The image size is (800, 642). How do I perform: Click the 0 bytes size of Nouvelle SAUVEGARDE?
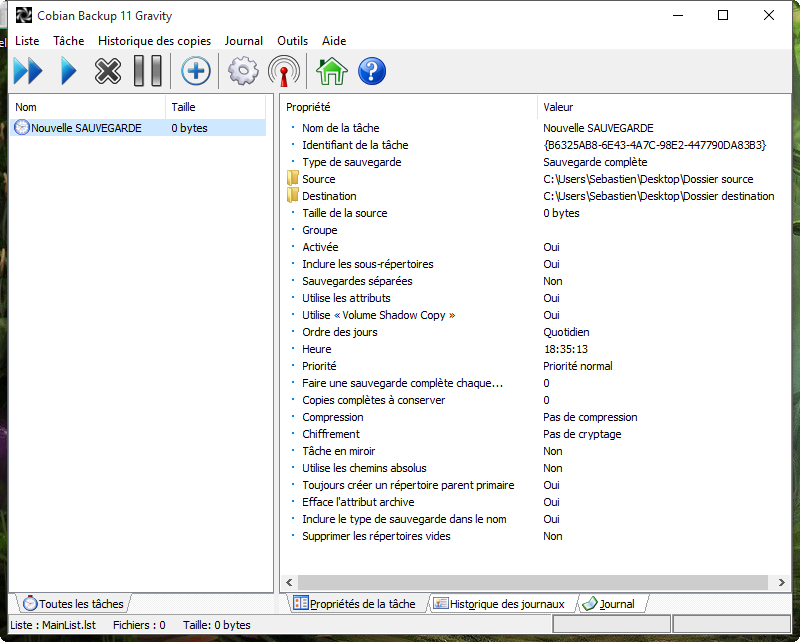[189, 128]
